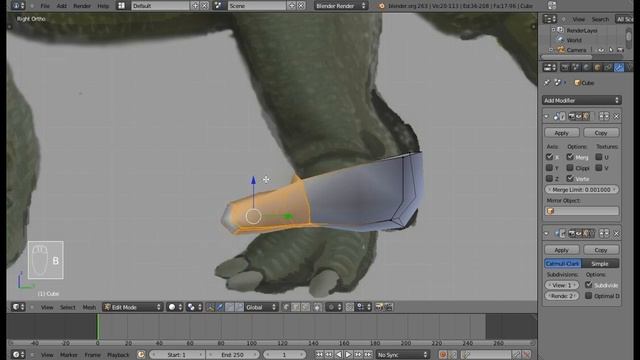640x360 pixels.
Task: Click the End 250 frame field
Action: click(x=233, y=355)
